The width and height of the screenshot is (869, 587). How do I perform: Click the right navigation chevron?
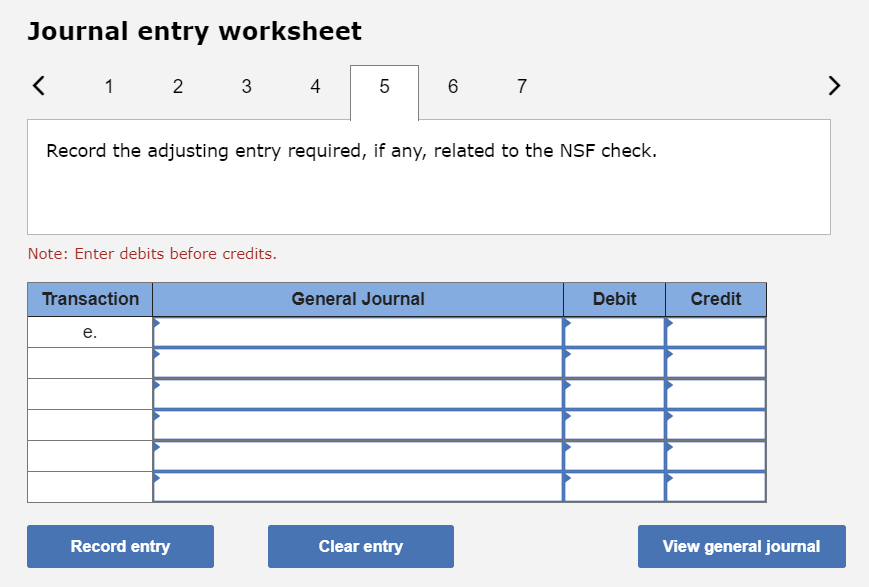tap(833, 85)
